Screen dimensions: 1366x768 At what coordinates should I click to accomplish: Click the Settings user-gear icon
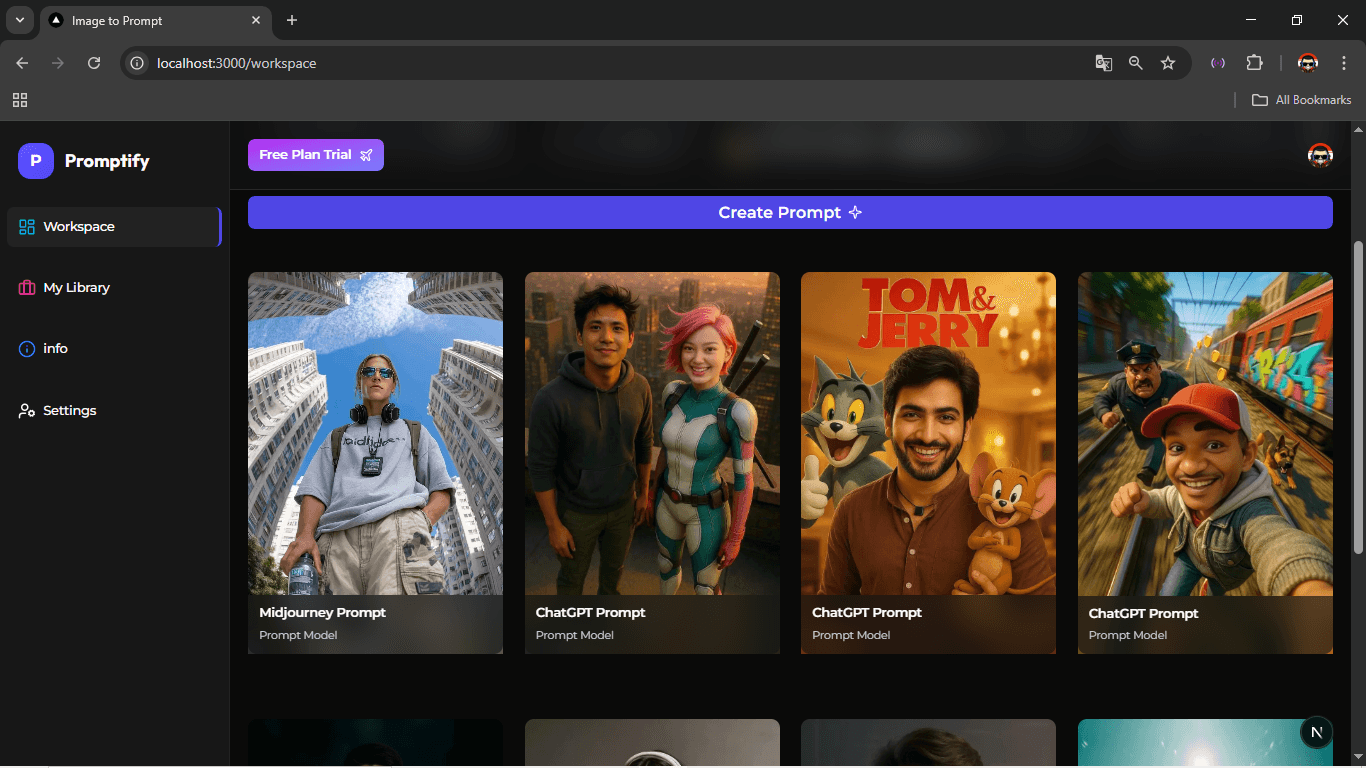coord(27,411)
